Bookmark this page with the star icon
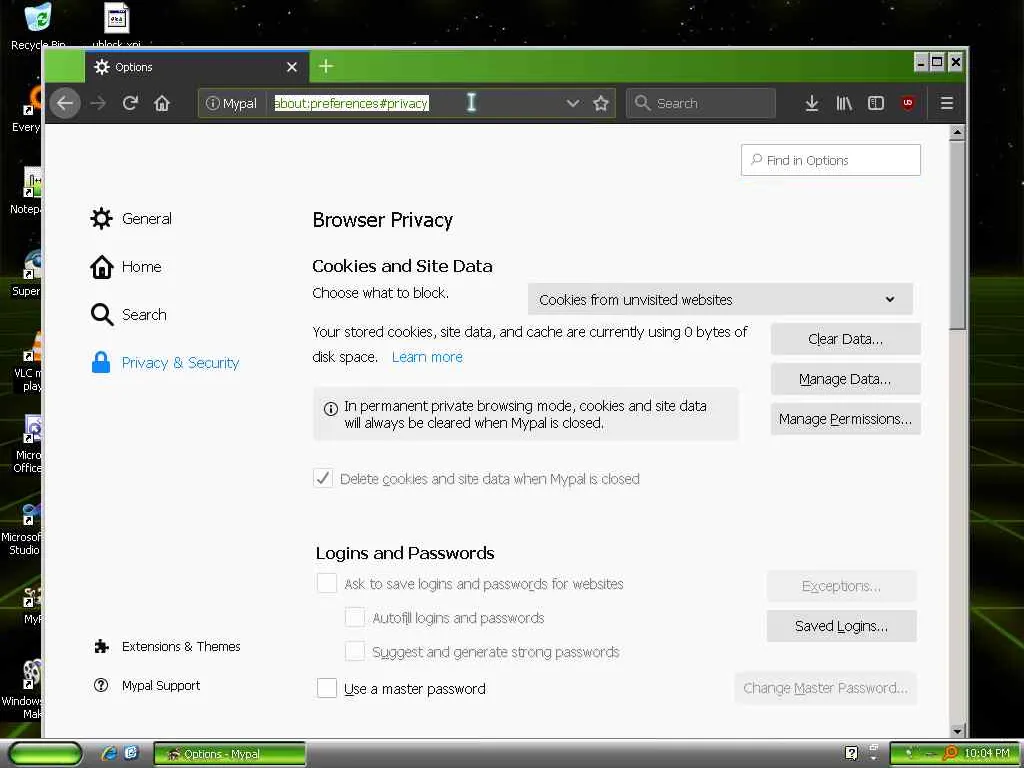The height and width of the screenshot is (768, 1024). click(x=600, y=103)
